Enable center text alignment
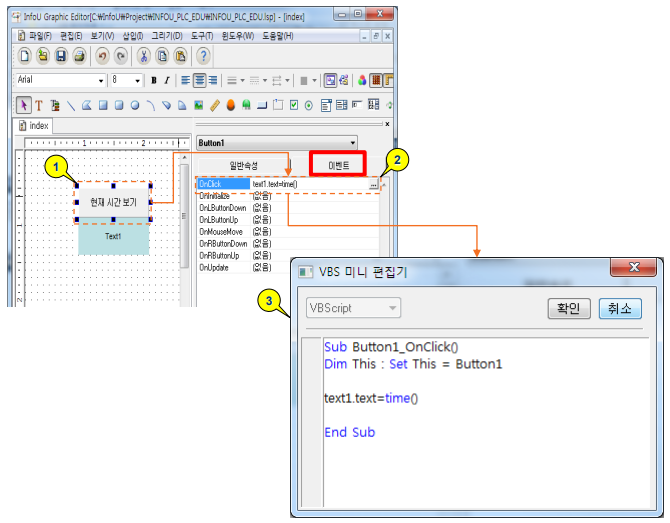The height and width of the screenshot is (523, 670). [200, 80]
